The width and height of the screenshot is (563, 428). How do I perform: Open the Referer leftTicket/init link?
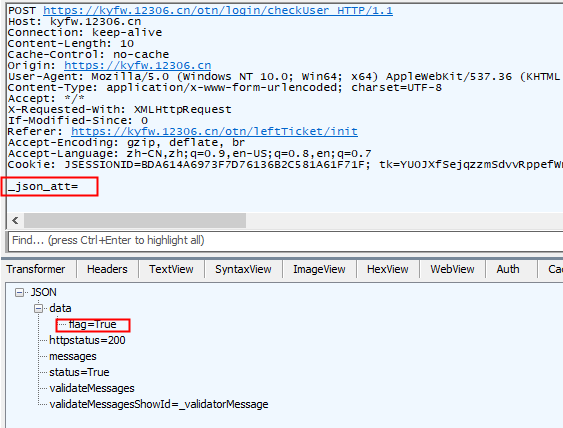(x=214, y=131)
